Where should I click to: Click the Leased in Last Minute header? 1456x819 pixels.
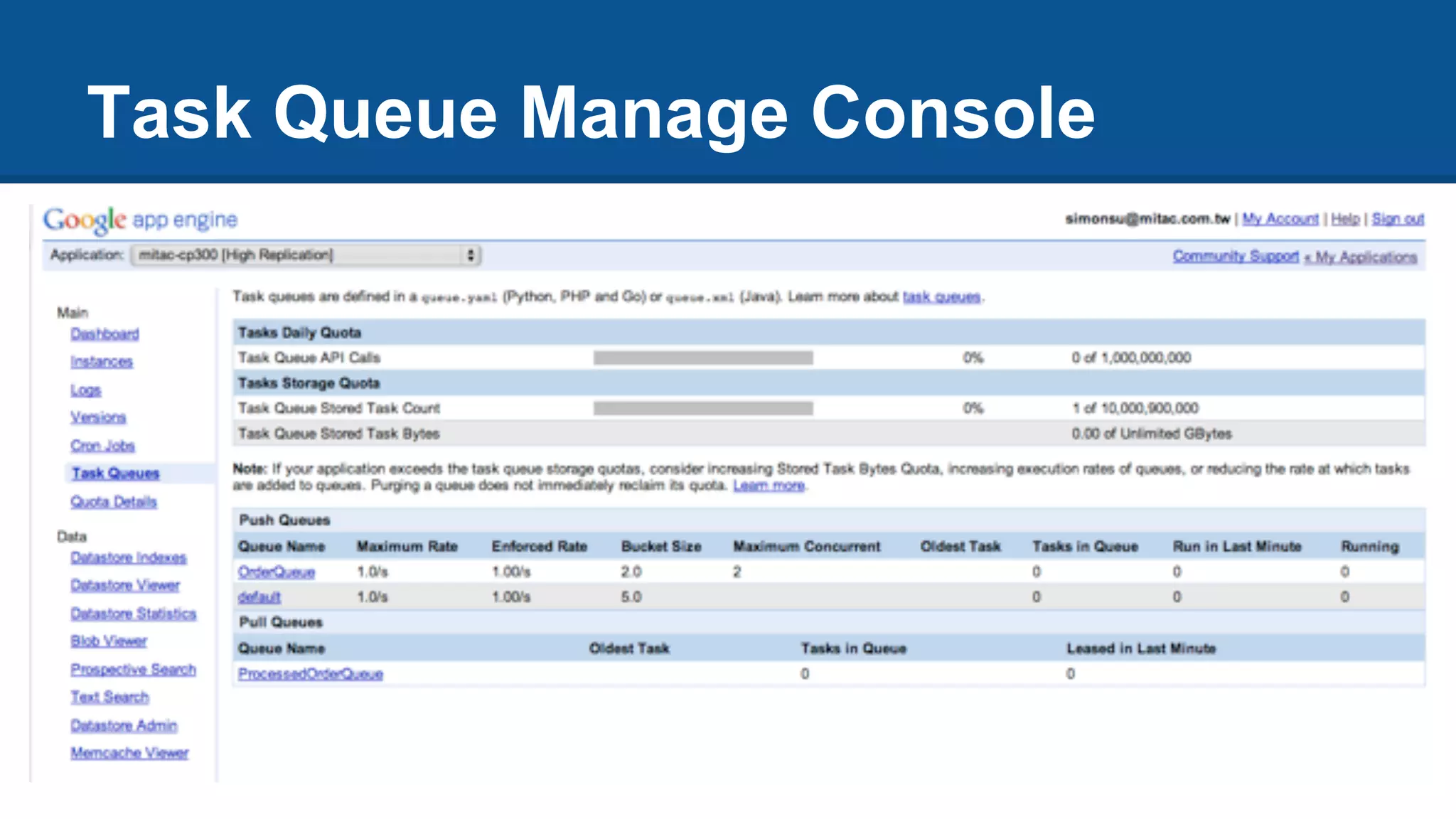[1141, 648]
